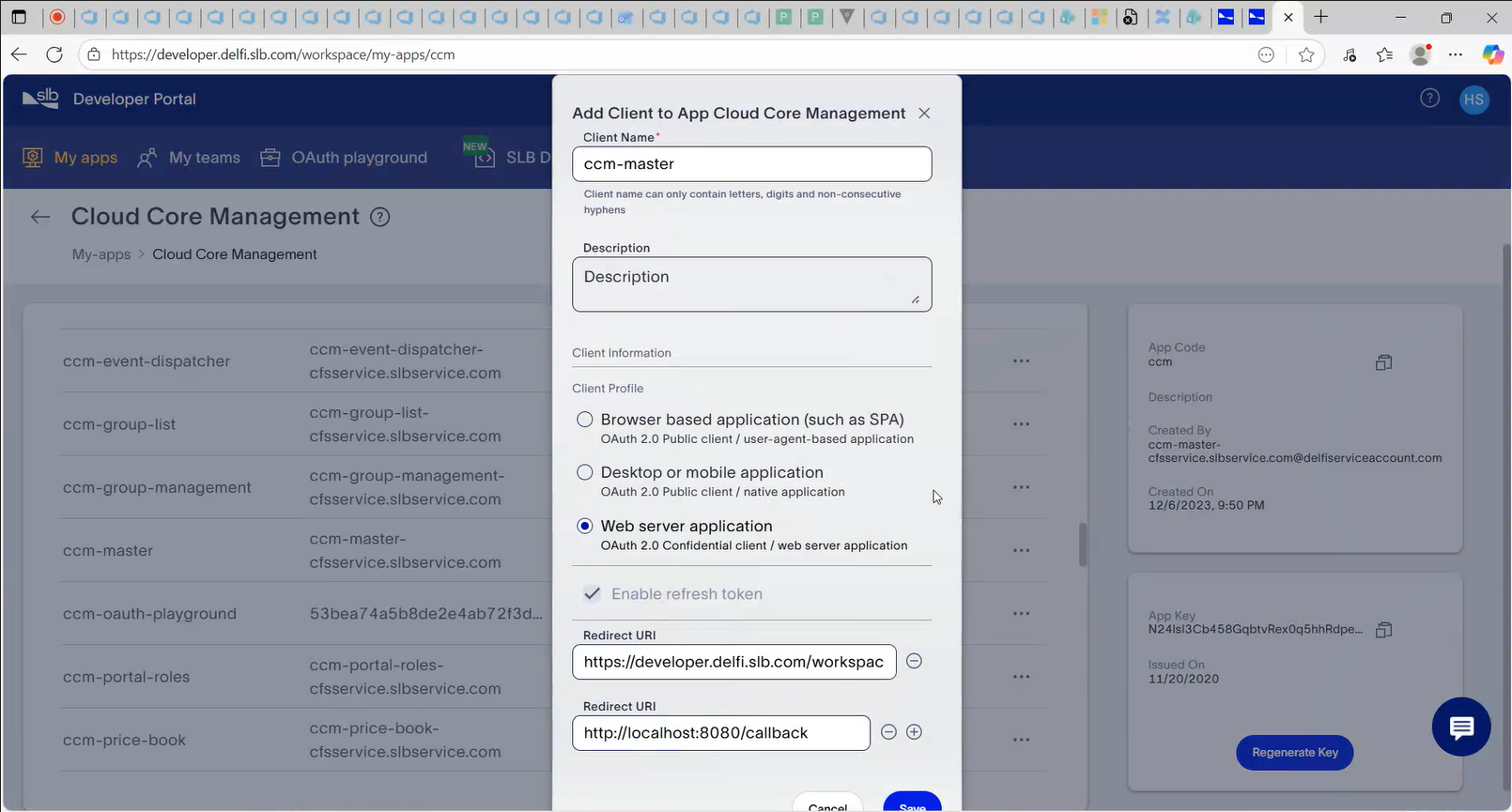The height and width of the screenshot is (812, 1512).
Task: Click ccm-master client name in list
Action: (108, 550)
